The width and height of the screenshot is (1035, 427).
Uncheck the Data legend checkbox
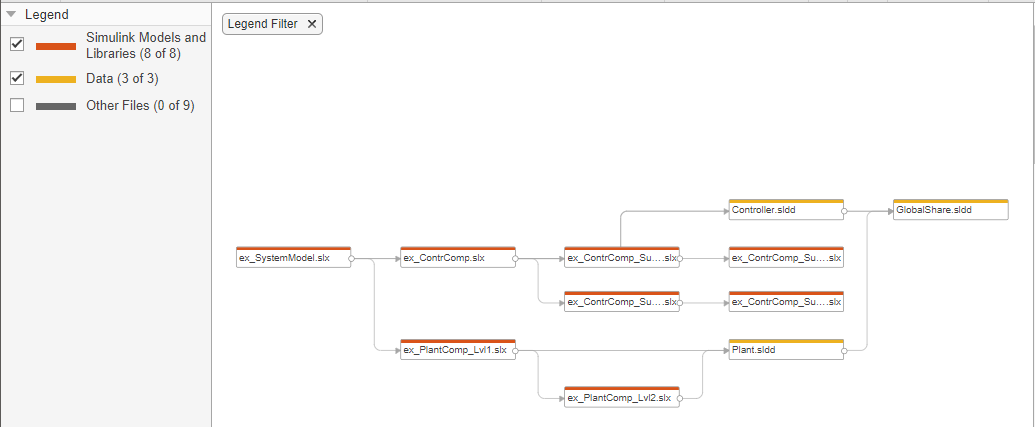(x=17, y=78)
